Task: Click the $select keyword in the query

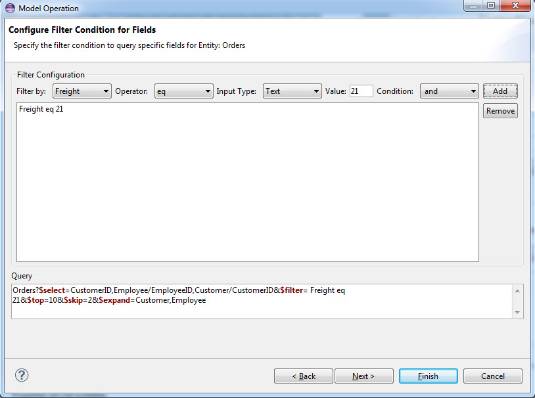Action: click(x=52, y=290)
